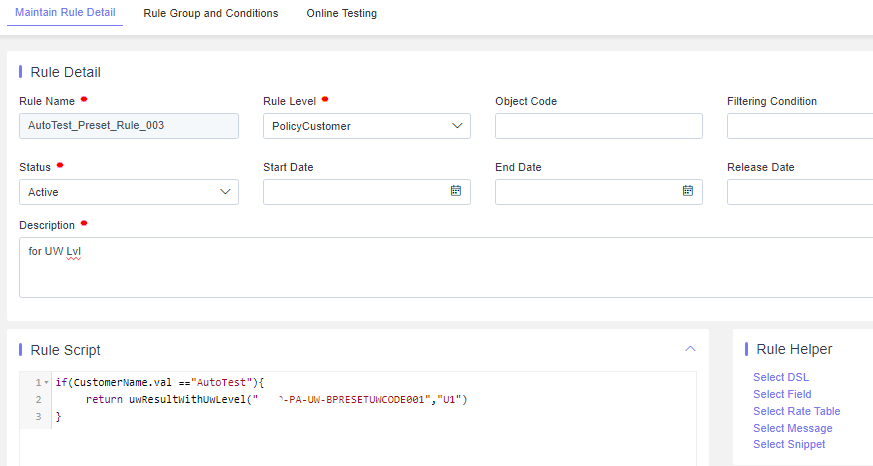Open the Start Date calendar picker
This screenshot has width=873, height=466.
tap(455, 191)
